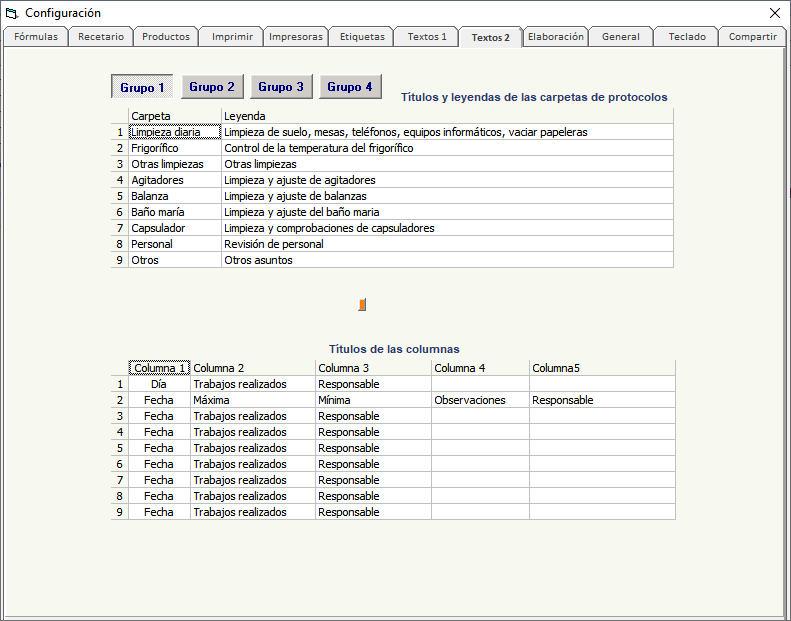Open the Productos tab

166,37
